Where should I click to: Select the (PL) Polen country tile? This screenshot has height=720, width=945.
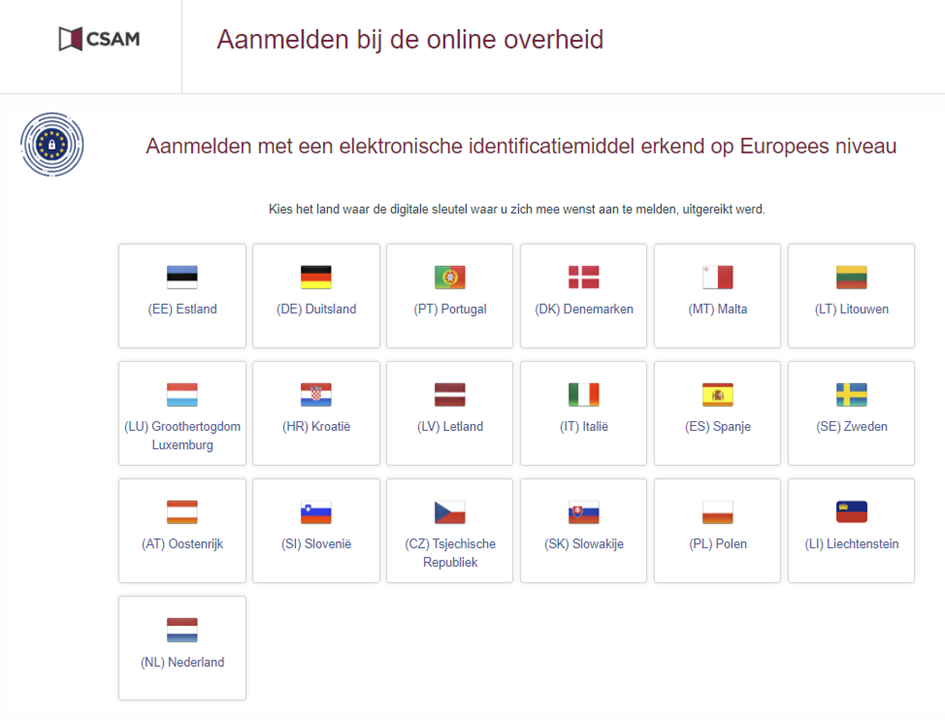[717, 530]
